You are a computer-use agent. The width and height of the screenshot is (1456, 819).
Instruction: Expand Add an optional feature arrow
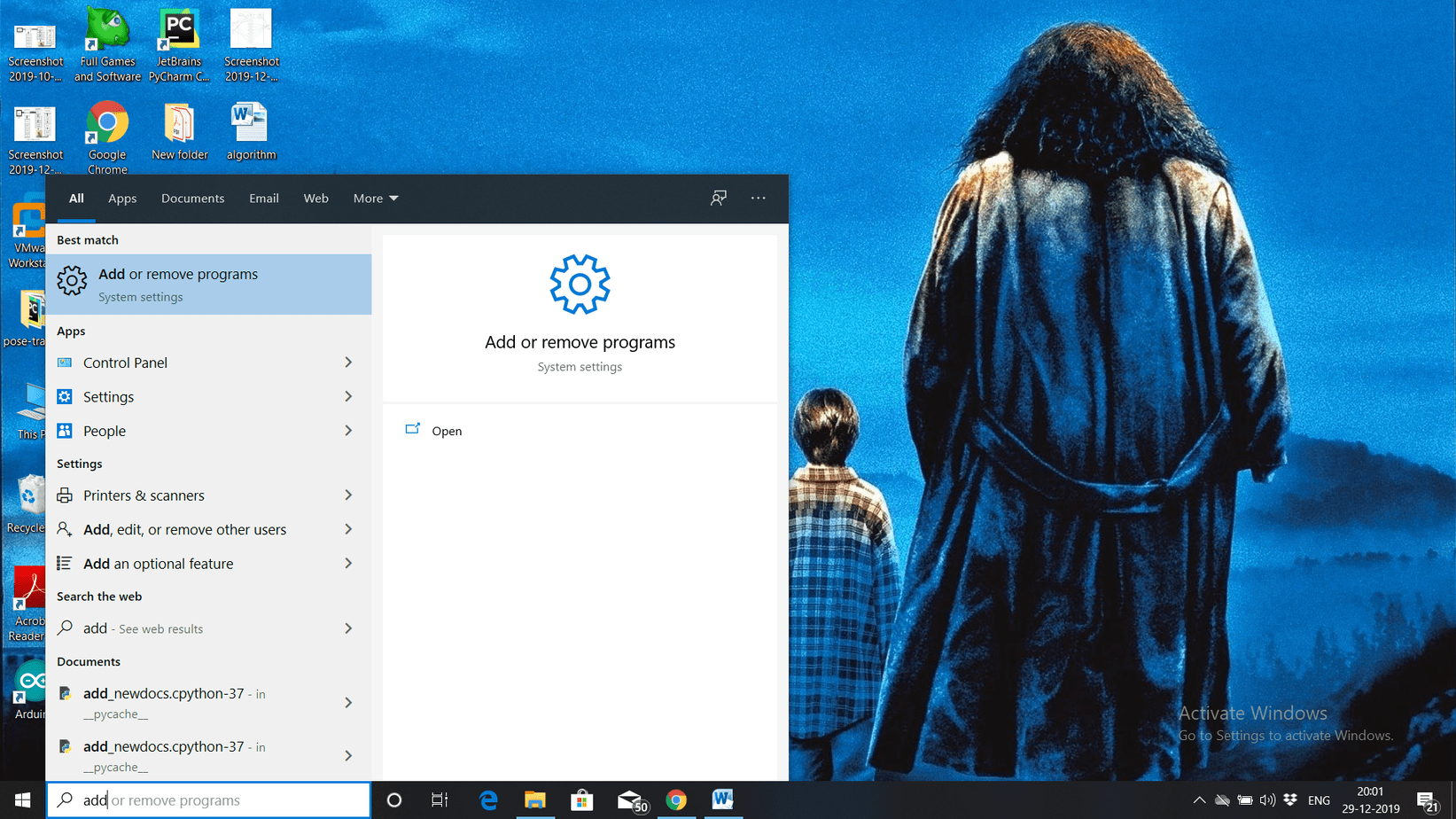tap(348, 564)
